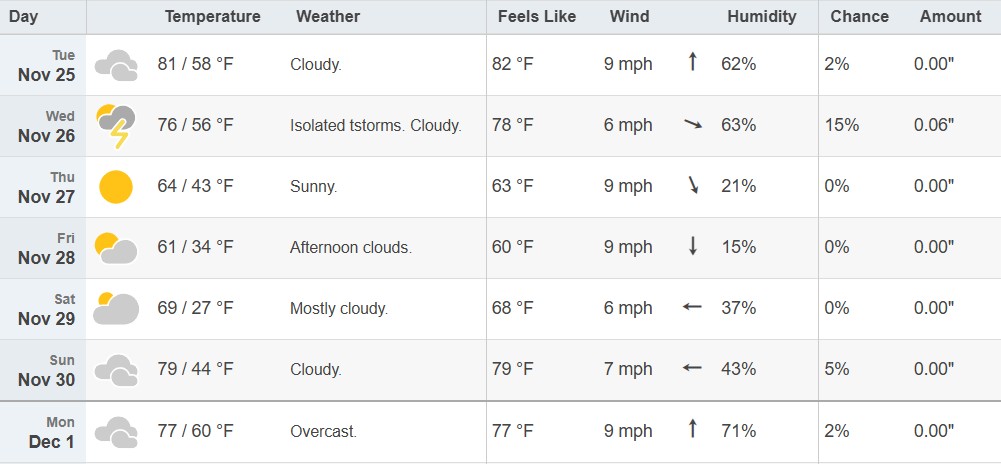Click the cloudy icon for Tue Nov 25

click(x=116, y=65)
